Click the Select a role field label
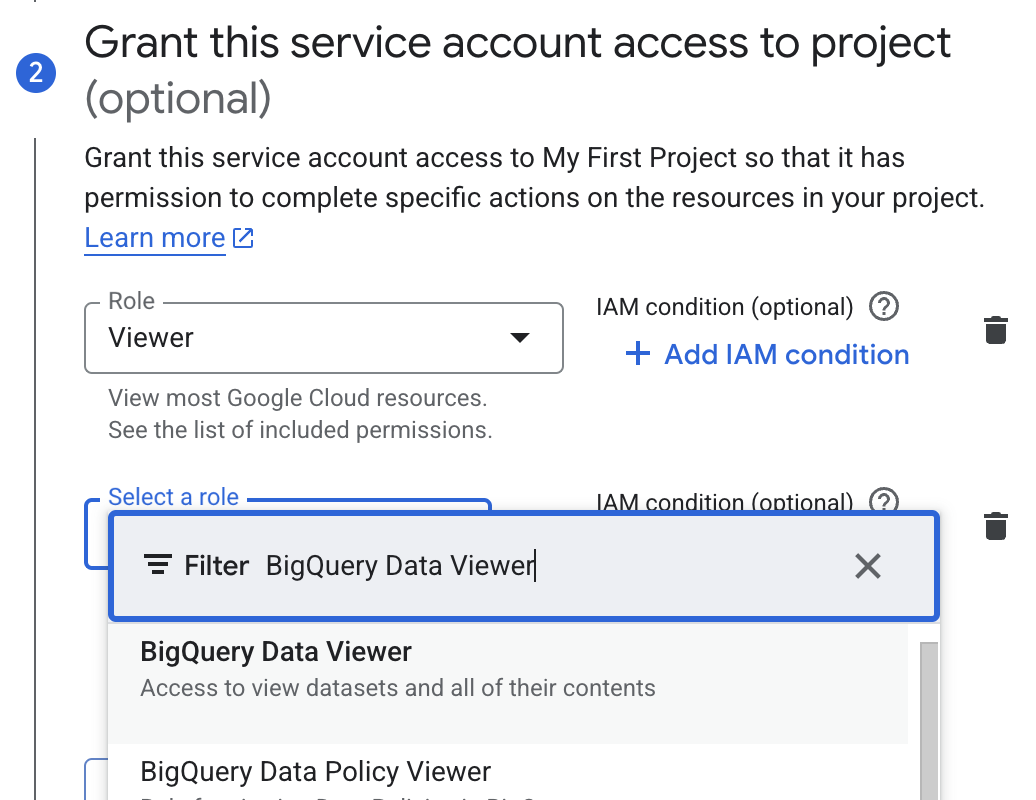 [x=173, y=497]
